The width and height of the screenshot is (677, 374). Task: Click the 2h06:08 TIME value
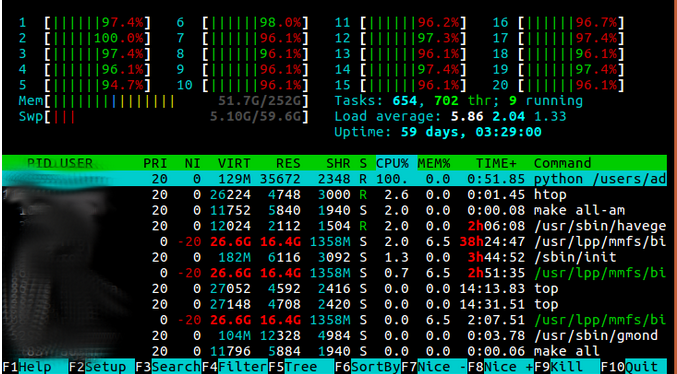tap(497, 225)
